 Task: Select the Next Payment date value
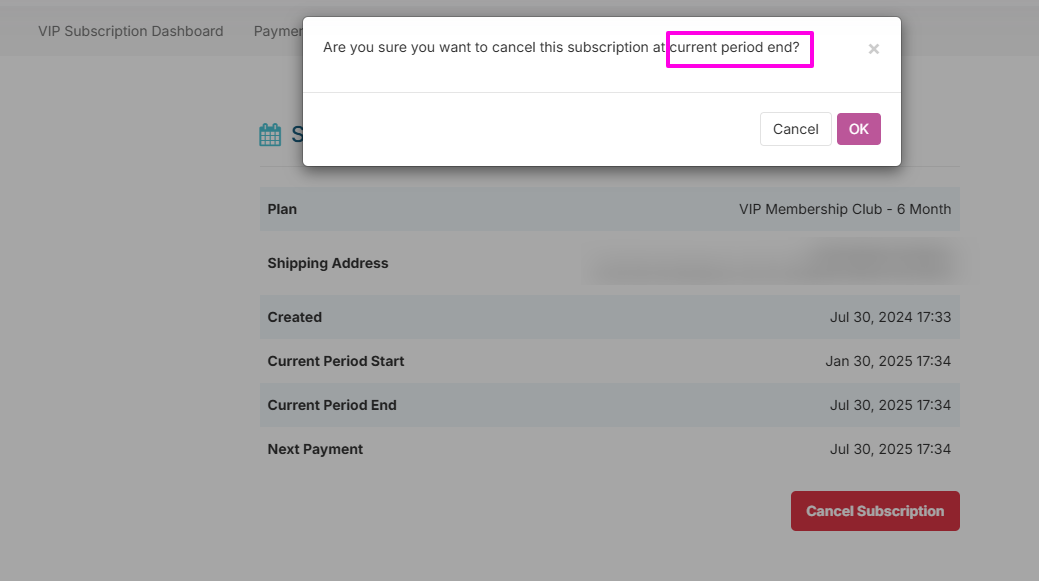890,449
